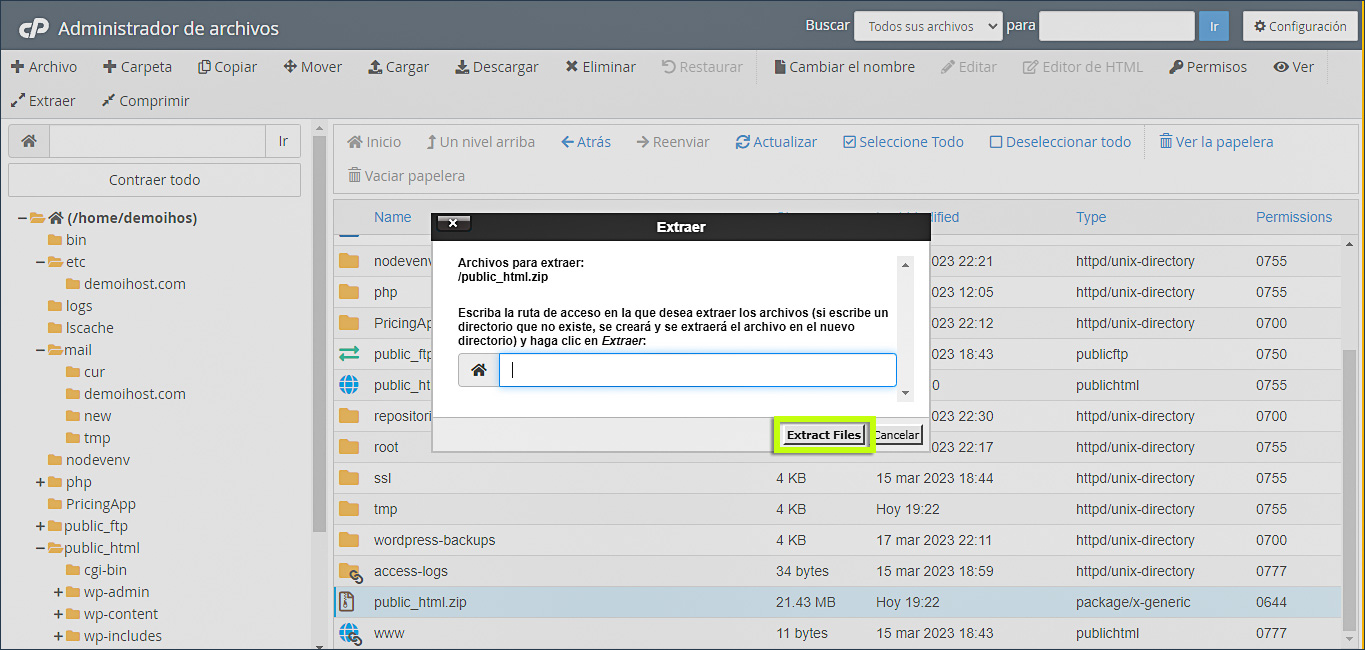The height and width of the screenshot is (650, 1365).
Task: Expand the wp-content tree folder
Action: pyautogui.click(x=58, y=614)
